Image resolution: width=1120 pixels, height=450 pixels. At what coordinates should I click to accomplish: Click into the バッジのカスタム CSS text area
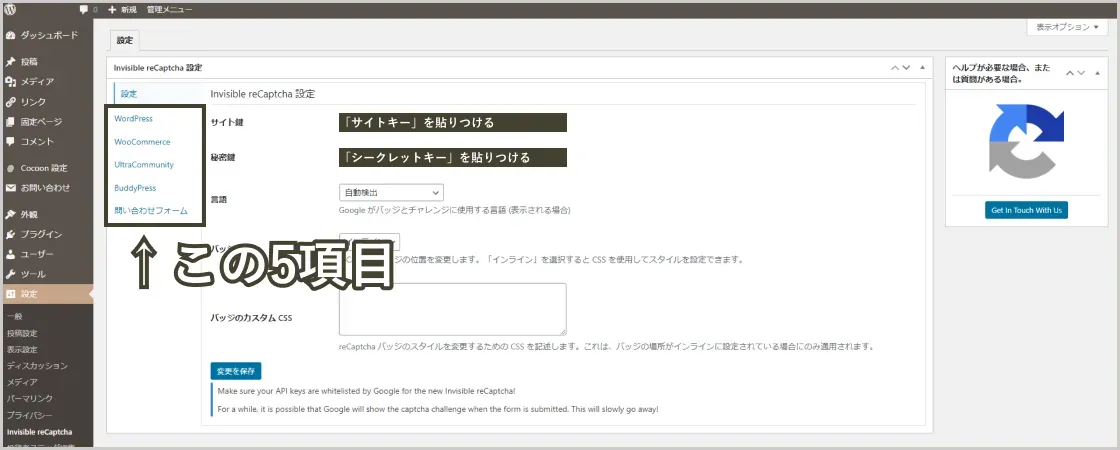tap(452, 309)
